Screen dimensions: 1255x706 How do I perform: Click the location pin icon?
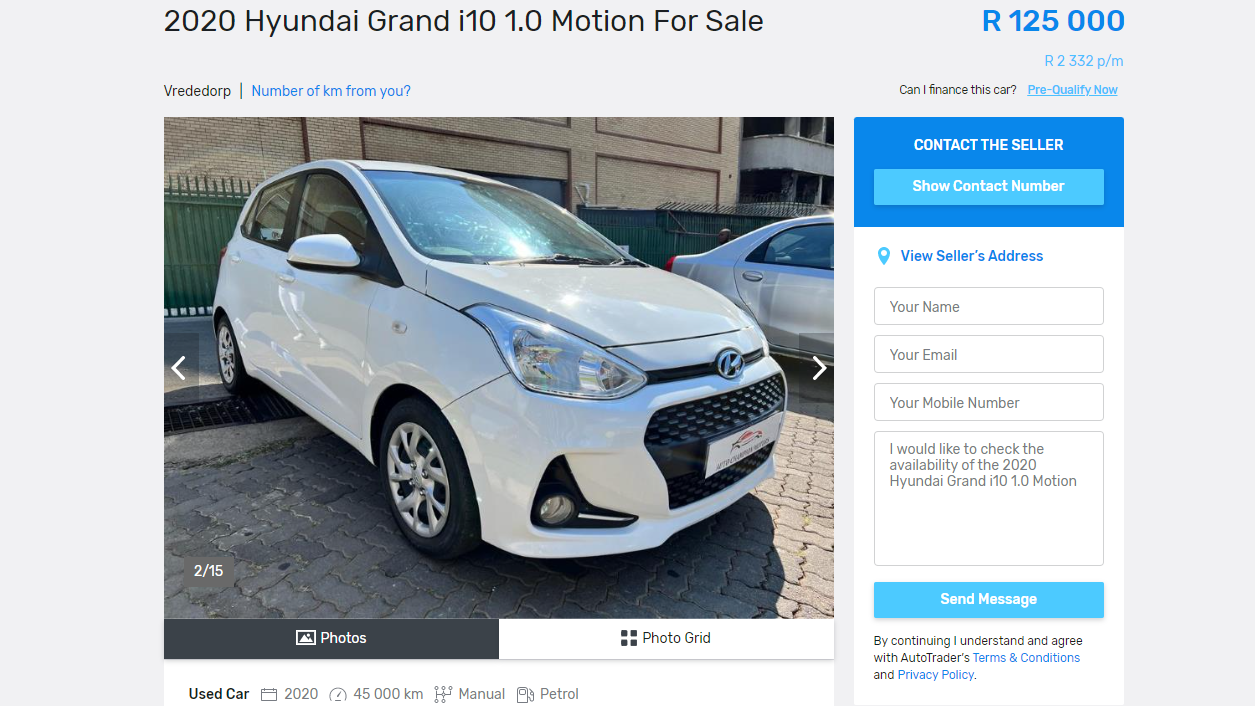tap(883, 256)
